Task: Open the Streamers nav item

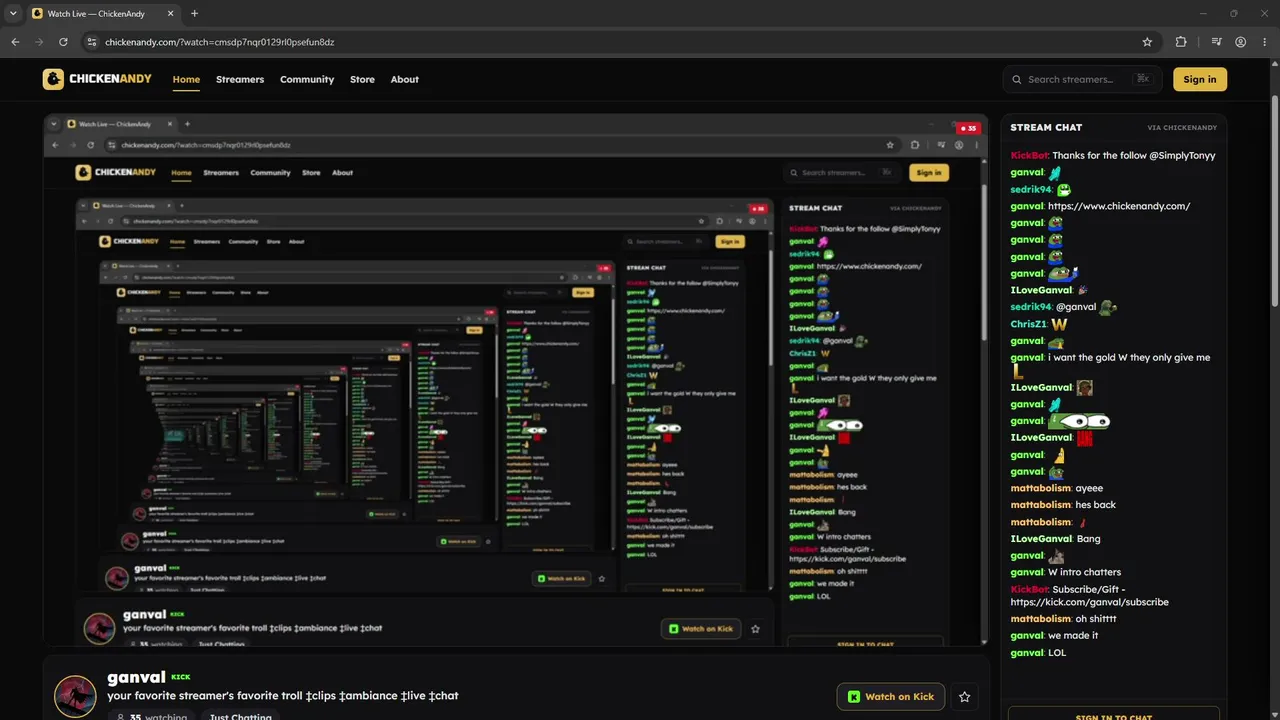Action: pos(240,79)
